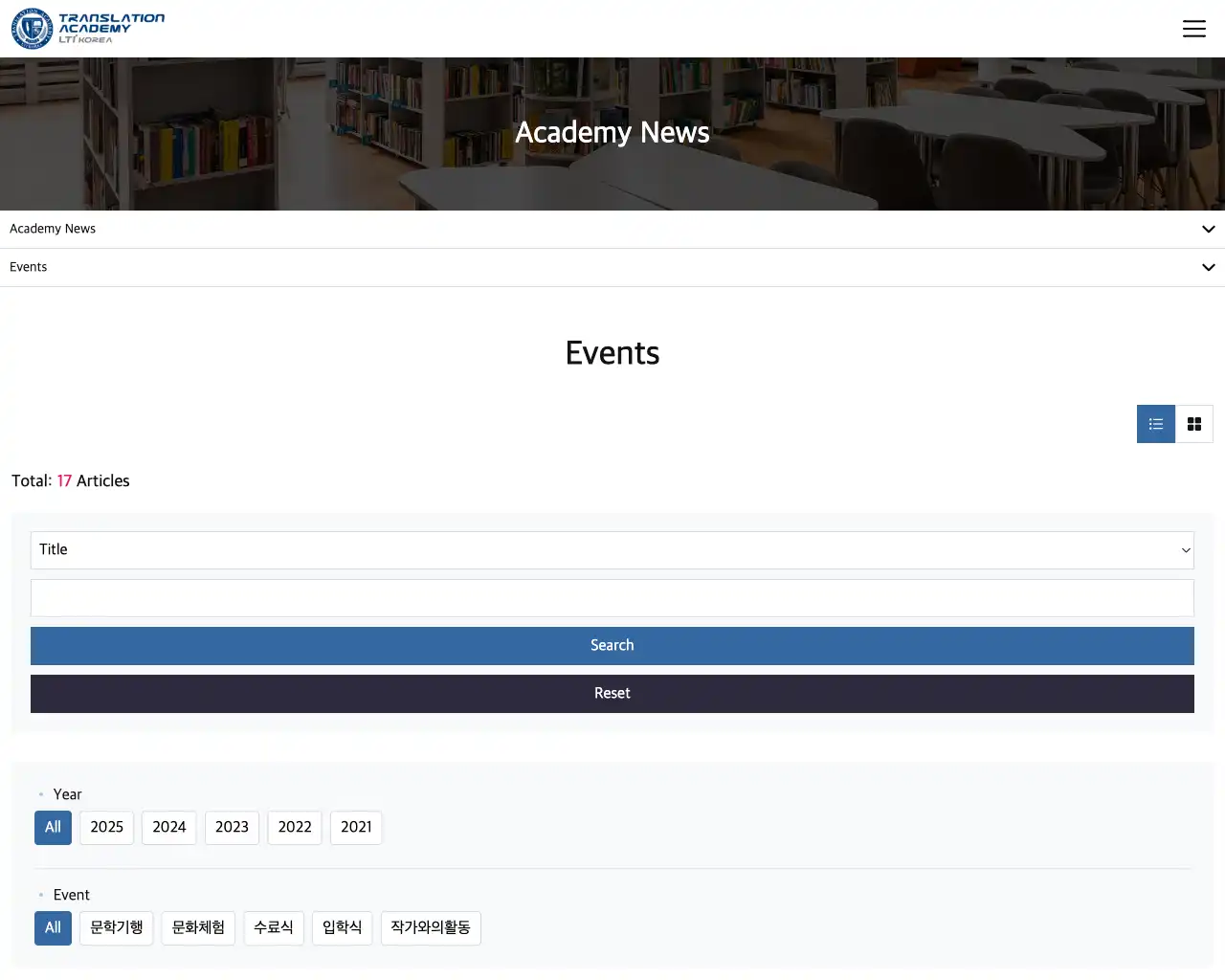The width and height of the screenshot is (1225, 980).
Task: Filter events by year 2024
Action: 168,828
